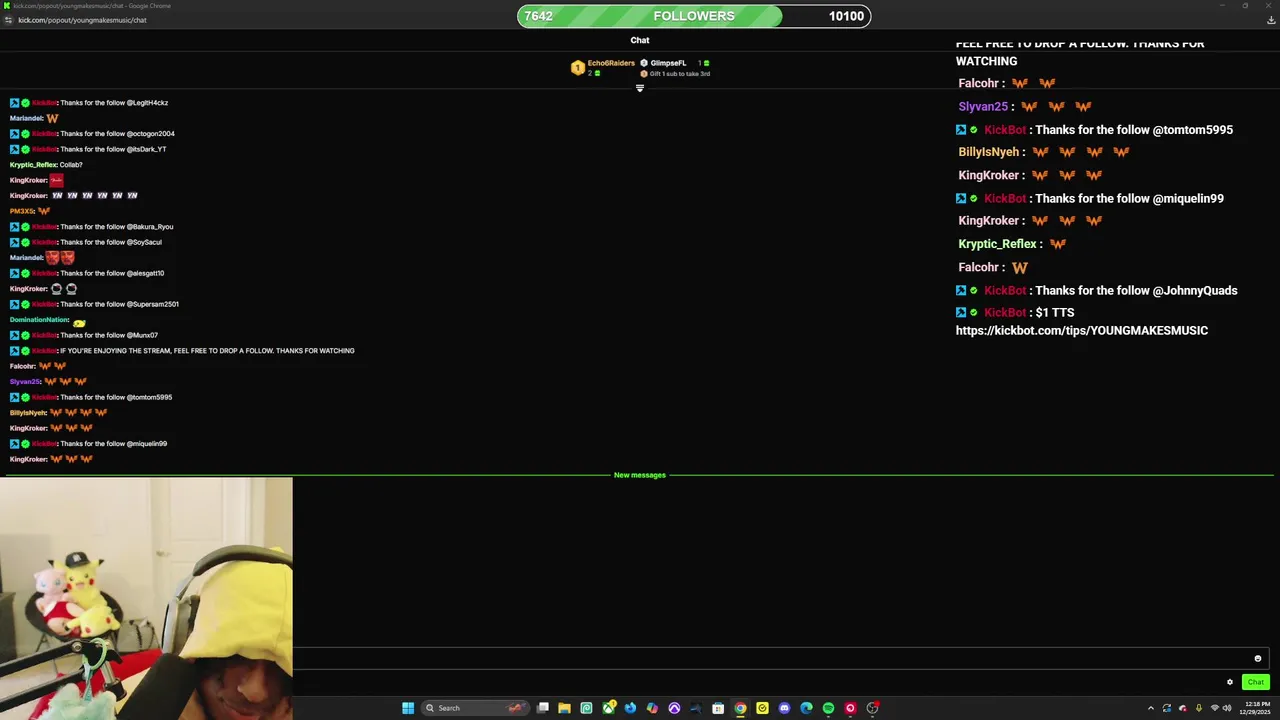The width and height of the screenshot is (1280, 720).
Task: Switch to Google Chrome on the taskbar
Action: click(x=740, y=708)
